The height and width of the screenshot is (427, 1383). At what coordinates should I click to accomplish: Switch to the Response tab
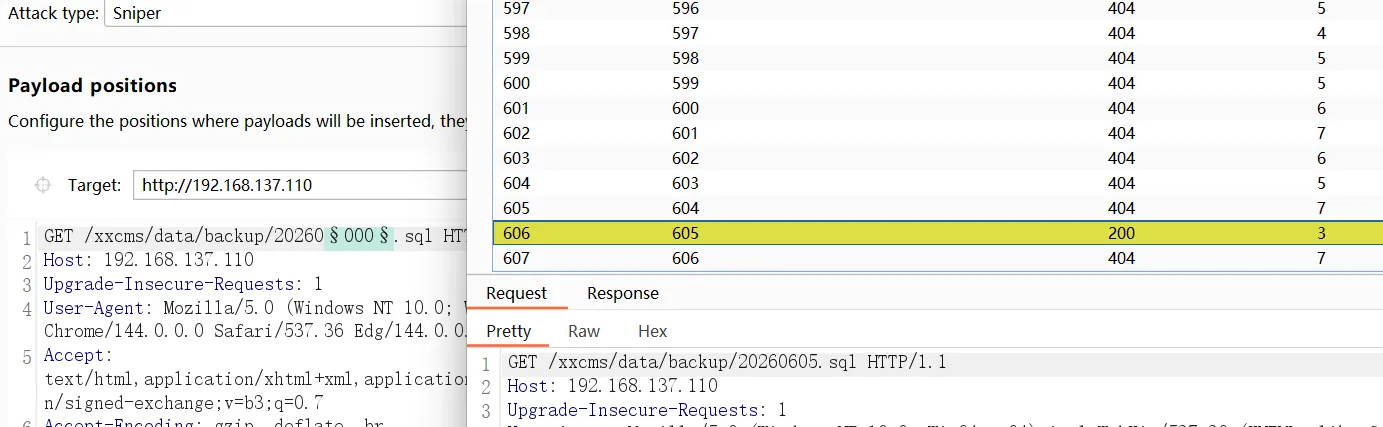[x=623, y=293]
